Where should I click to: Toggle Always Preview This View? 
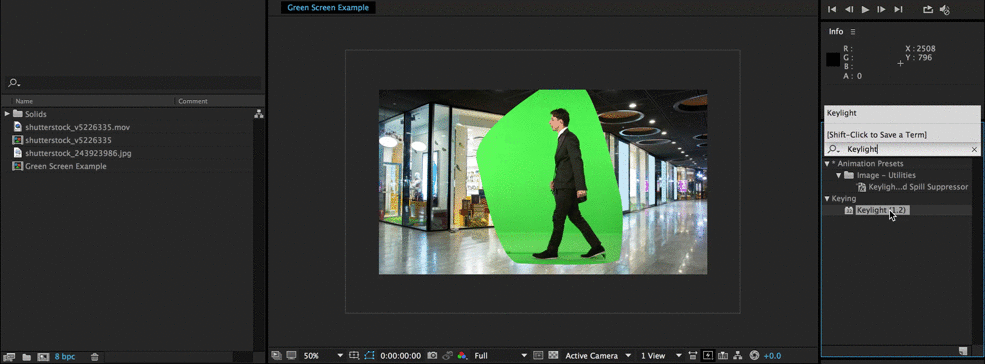click(x=276, y=355)
